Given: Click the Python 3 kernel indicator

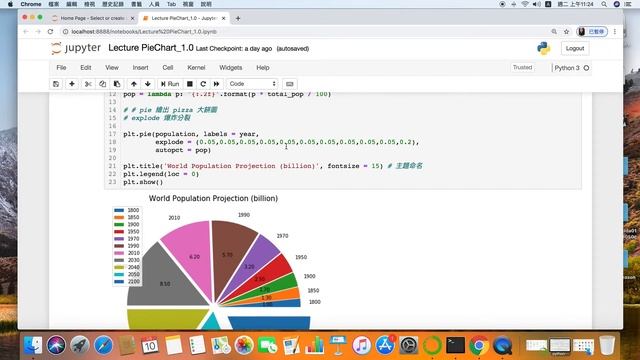Looking at the screenshot, I should tap(571, 68).
